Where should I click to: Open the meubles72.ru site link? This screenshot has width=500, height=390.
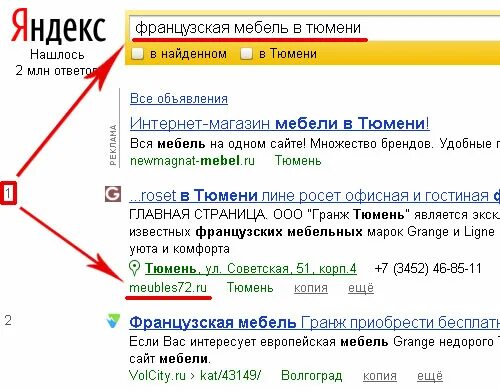(168, 287)
